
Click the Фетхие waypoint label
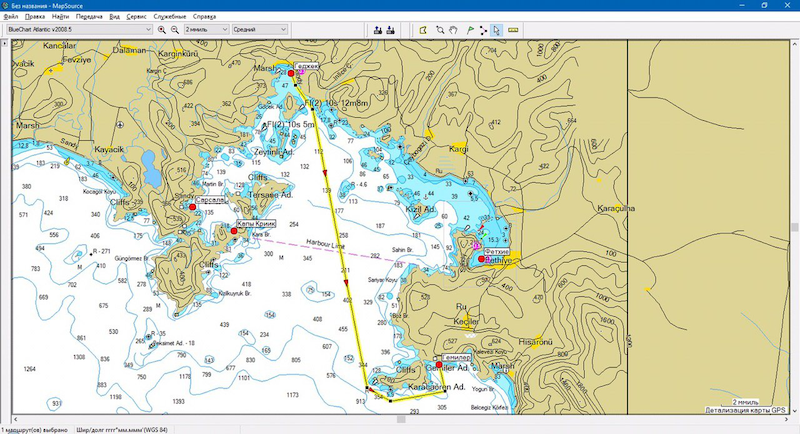(496, 252)
